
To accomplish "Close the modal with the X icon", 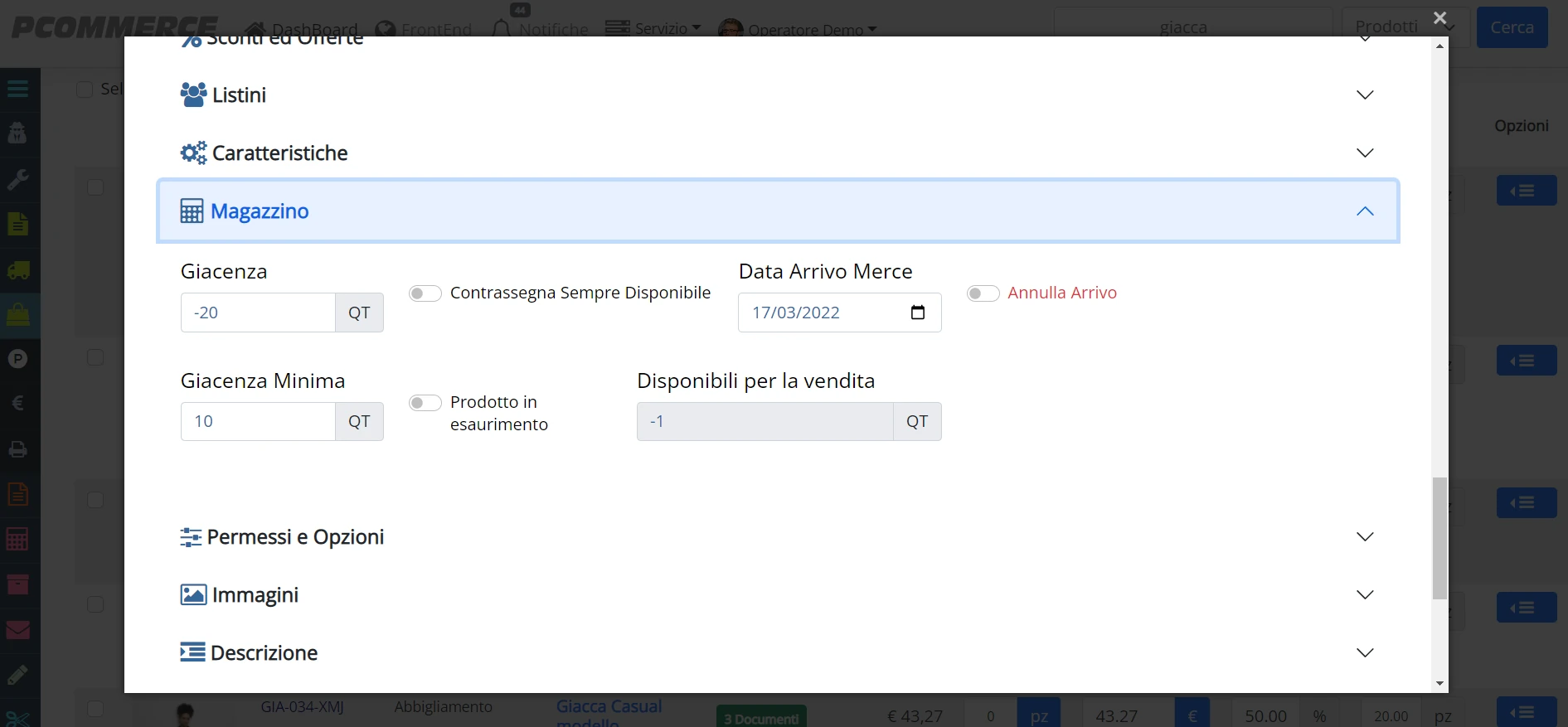I will coord(1440,17).
